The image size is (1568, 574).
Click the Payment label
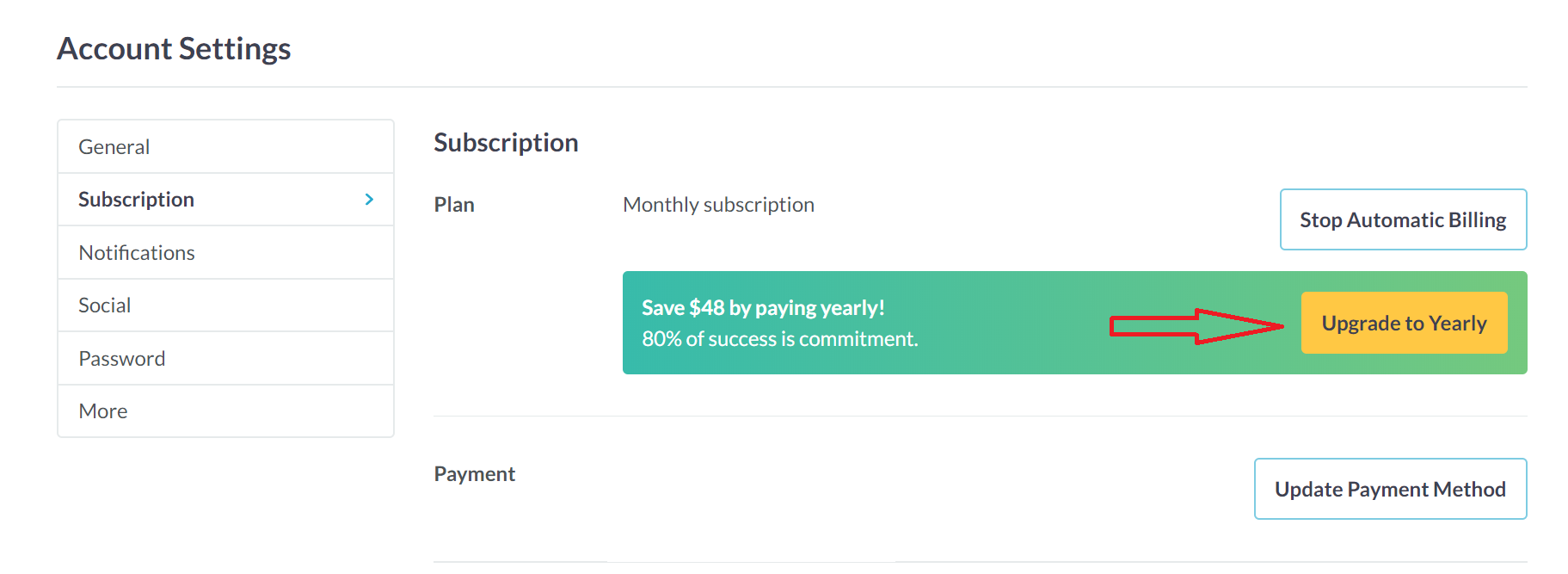click(475, 474)
